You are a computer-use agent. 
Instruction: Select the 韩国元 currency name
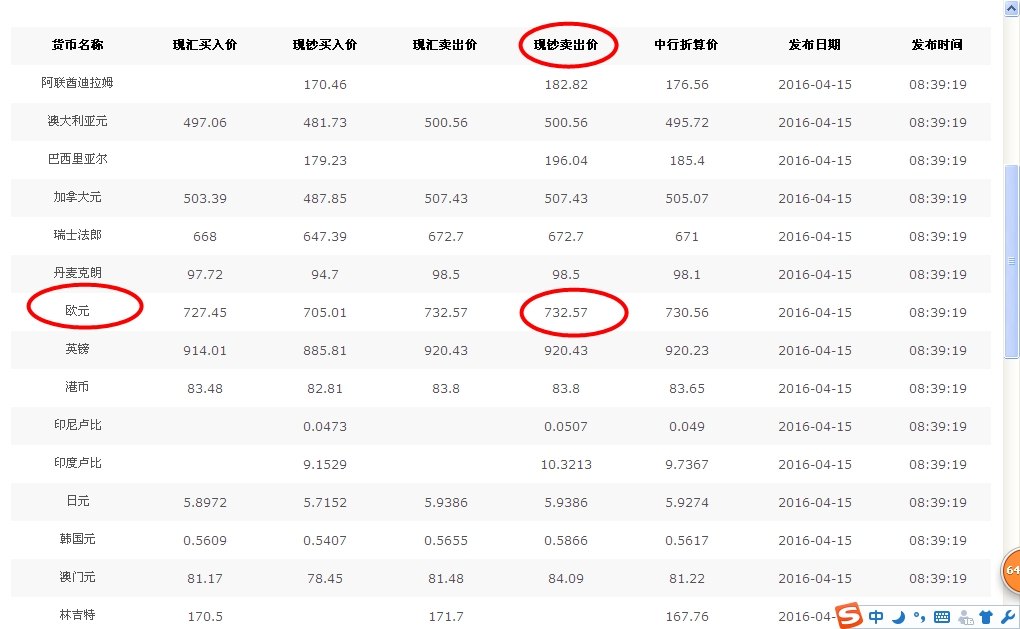click(77, 539)
